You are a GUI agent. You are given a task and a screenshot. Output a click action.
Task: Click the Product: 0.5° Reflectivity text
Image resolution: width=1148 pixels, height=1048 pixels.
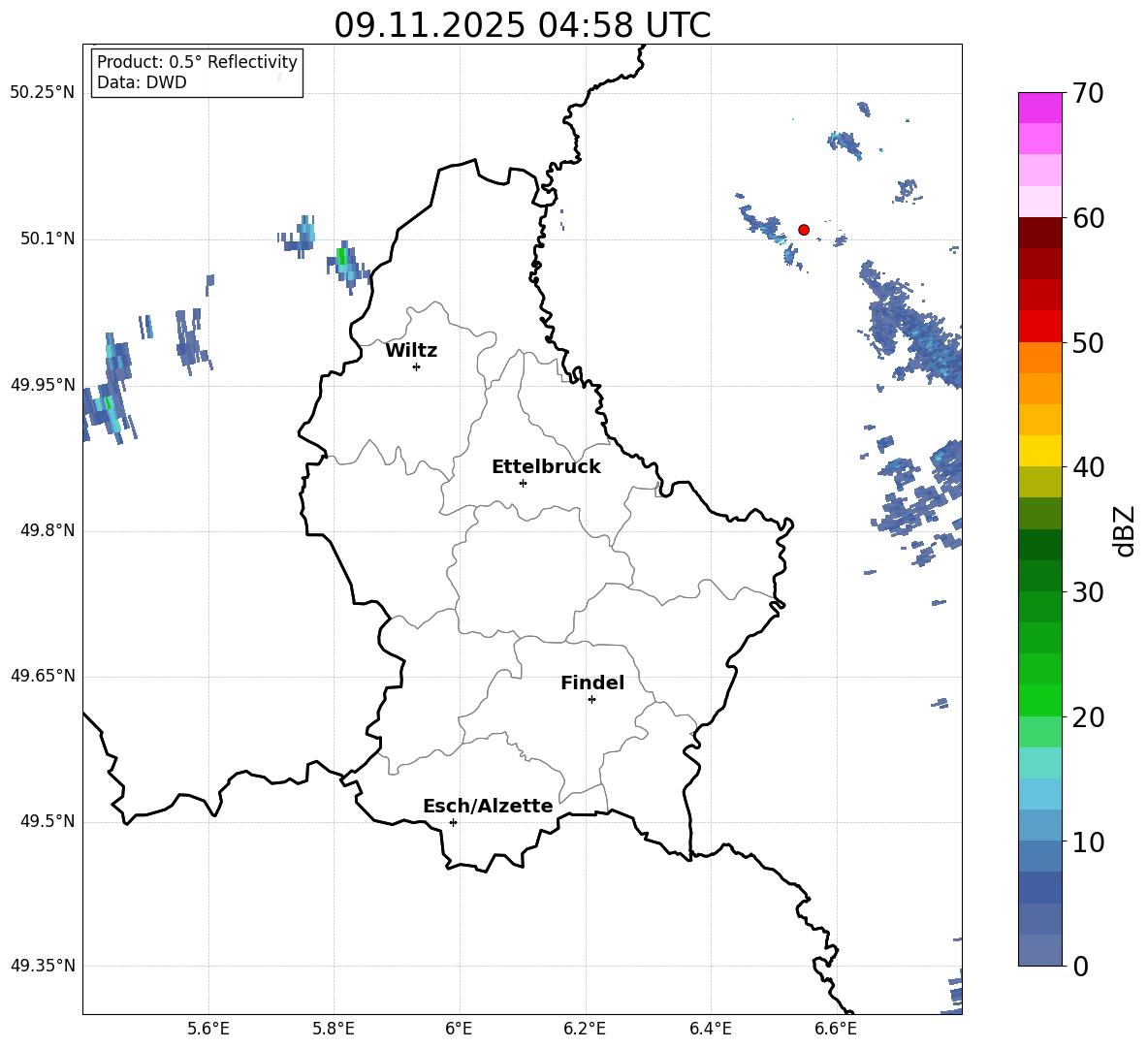197,61
